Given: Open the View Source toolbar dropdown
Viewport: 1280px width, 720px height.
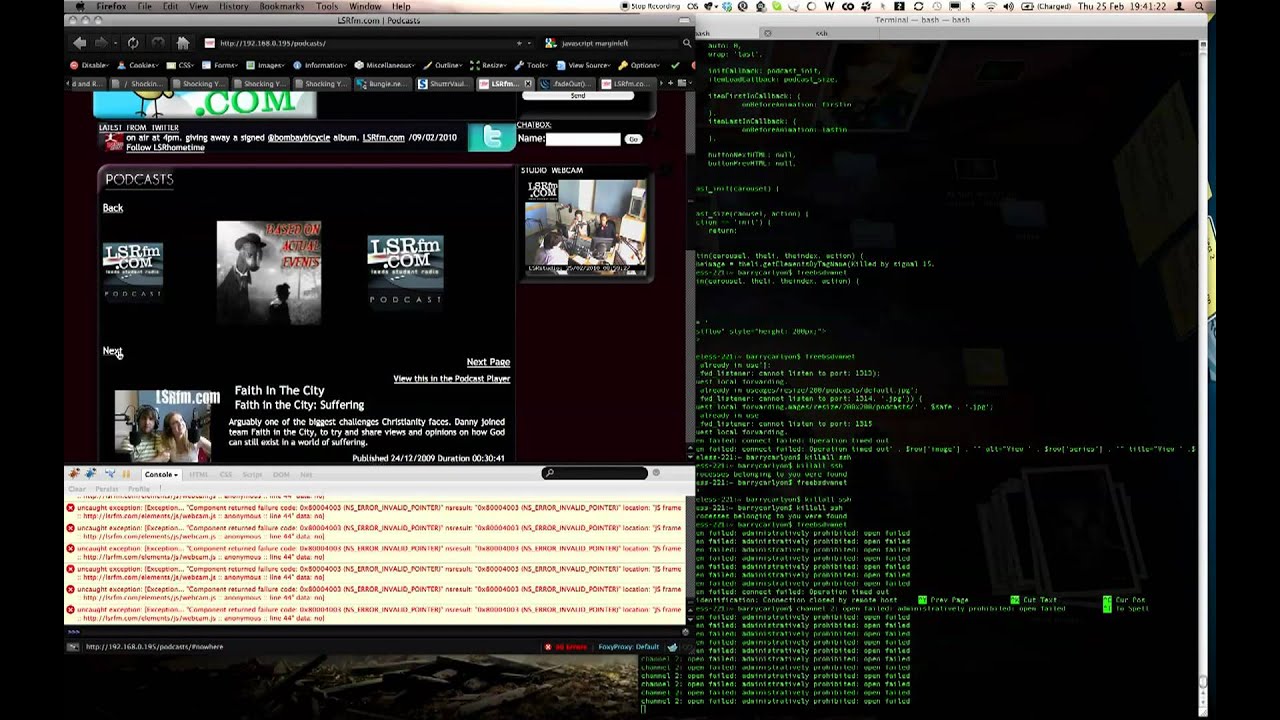Looking at the screenshot, I should 585,65.
